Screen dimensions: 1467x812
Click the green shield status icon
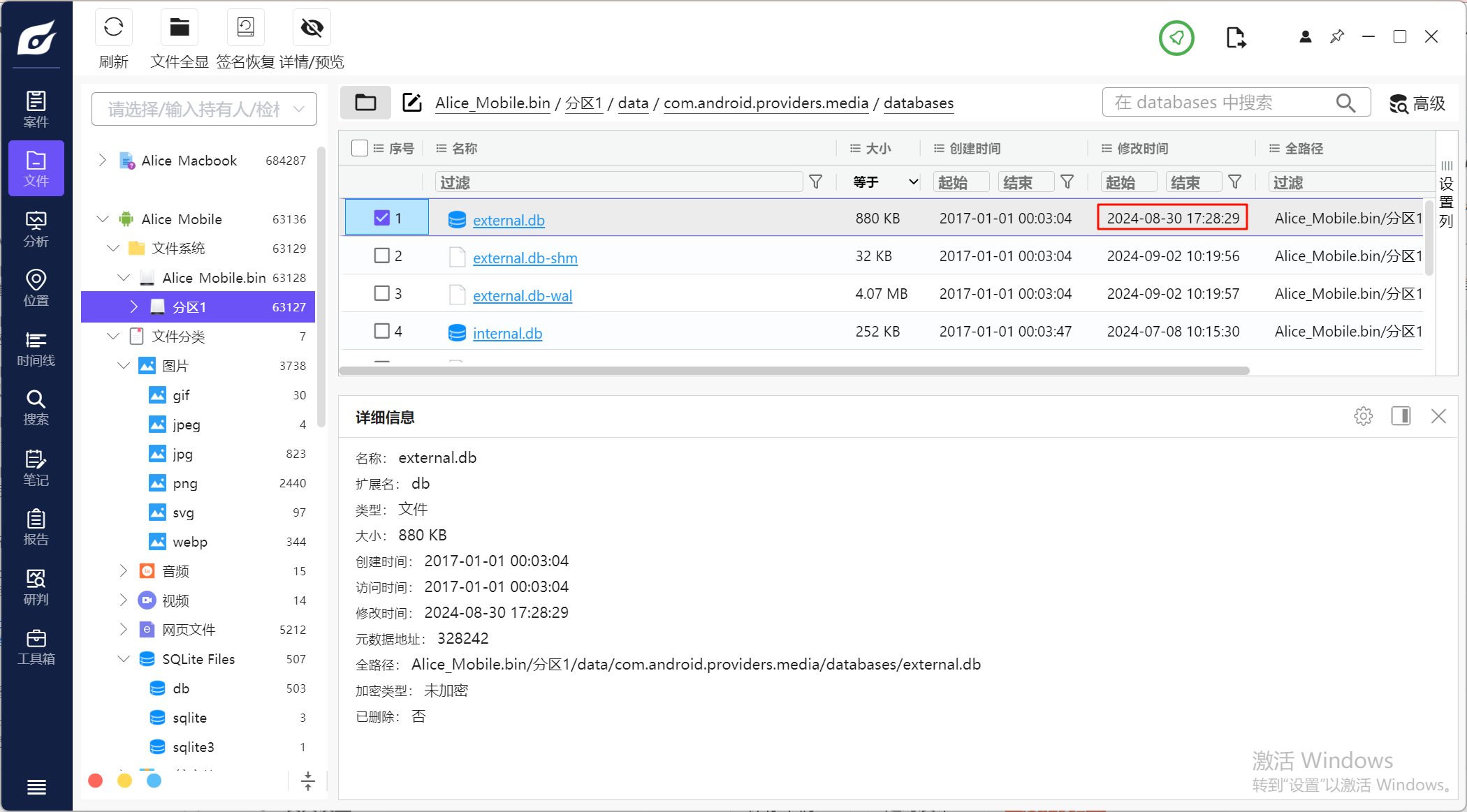point(1176,38)
